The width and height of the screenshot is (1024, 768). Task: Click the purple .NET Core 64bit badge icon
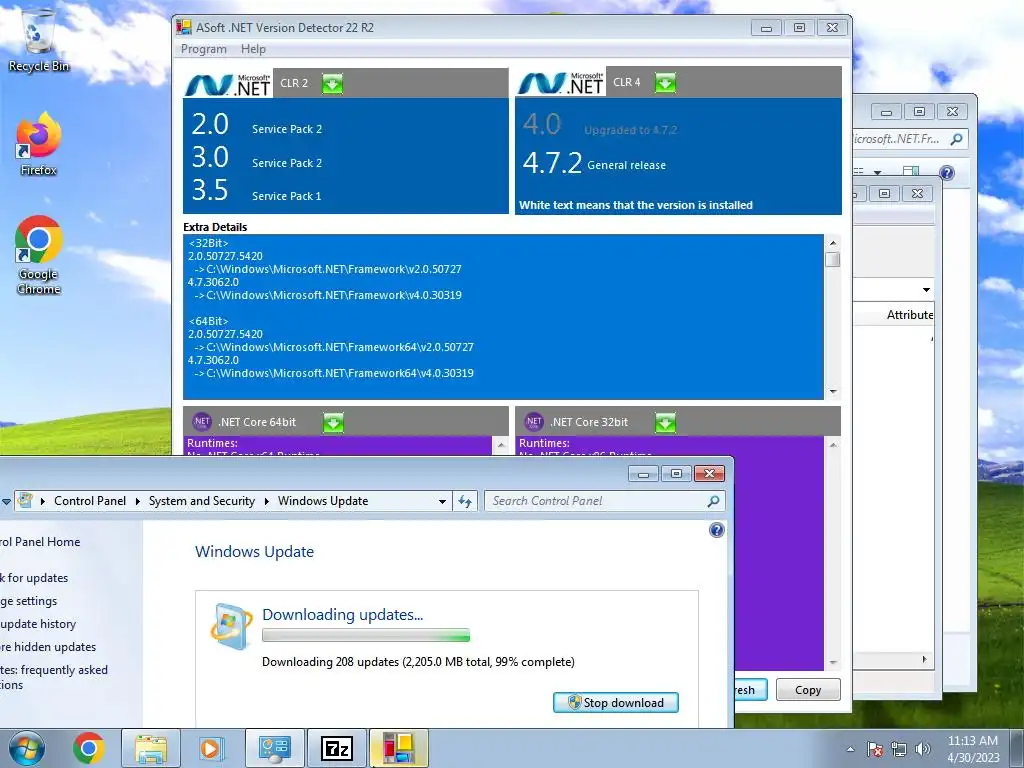point(202,422)
